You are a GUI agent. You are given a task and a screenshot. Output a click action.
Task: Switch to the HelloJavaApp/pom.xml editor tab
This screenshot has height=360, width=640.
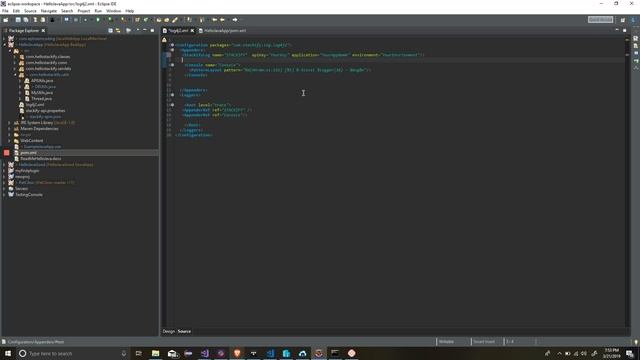coord(222,31)
